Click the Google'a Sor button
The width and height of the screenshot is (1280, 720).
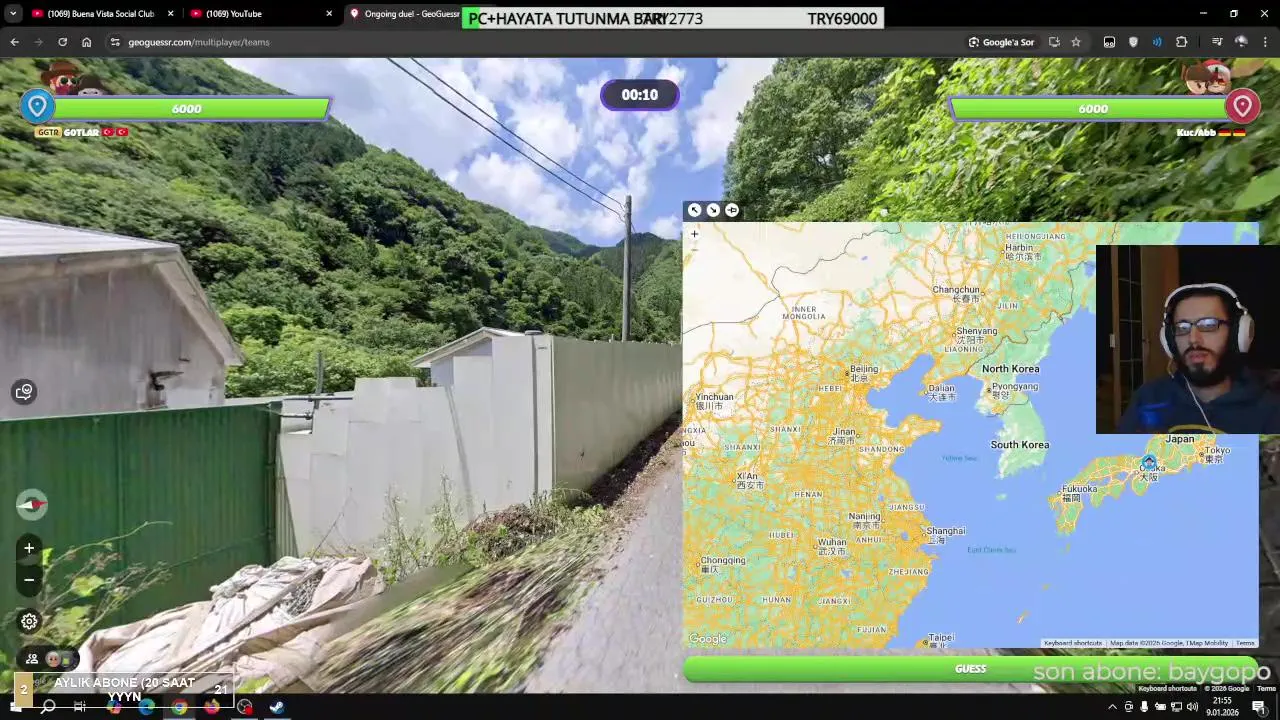pyautogui.click(x=1001, y=42)
